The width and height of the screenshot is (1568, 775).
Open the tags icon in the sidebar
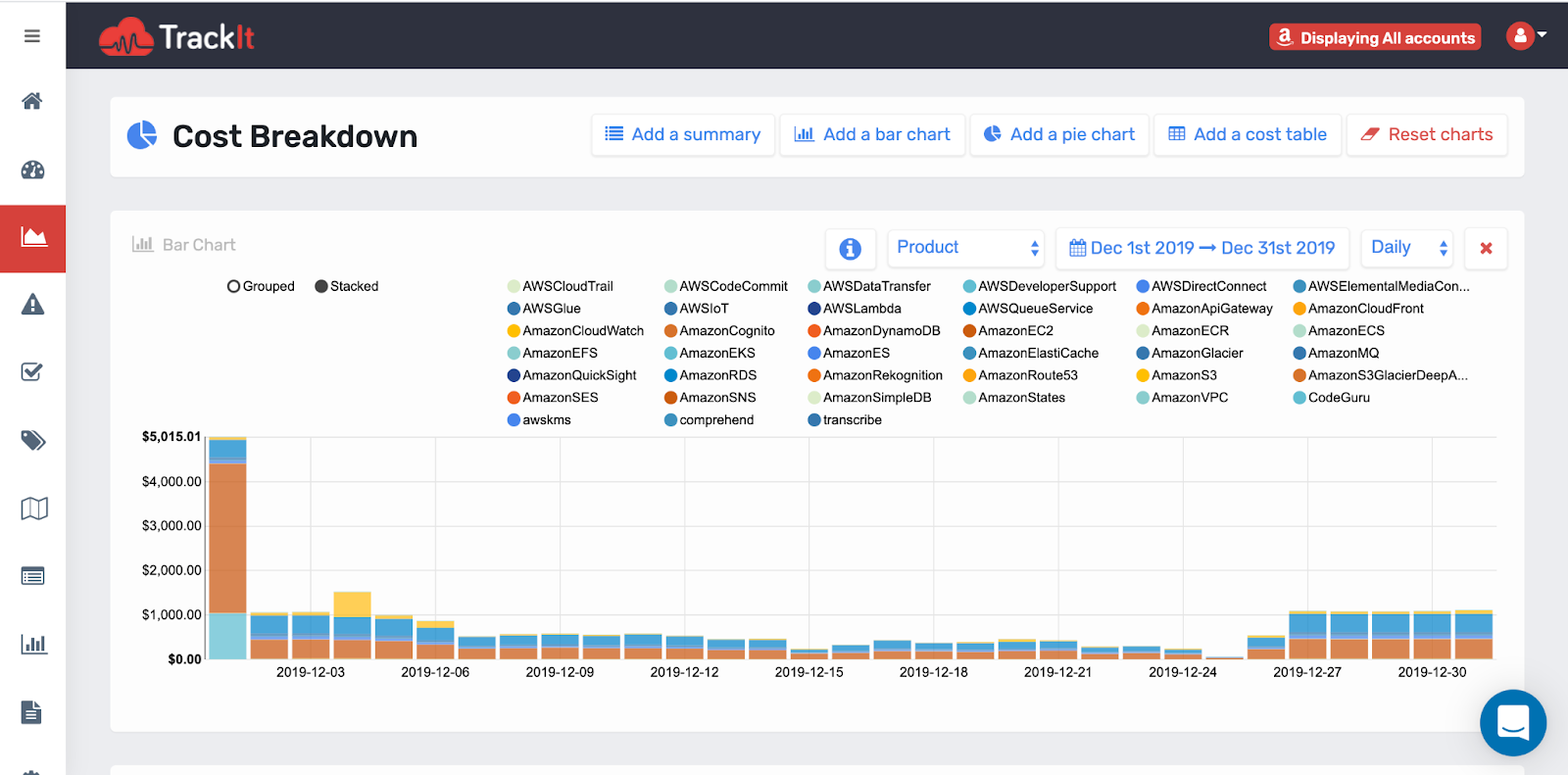pyautogui.click(x=32, y=440)
